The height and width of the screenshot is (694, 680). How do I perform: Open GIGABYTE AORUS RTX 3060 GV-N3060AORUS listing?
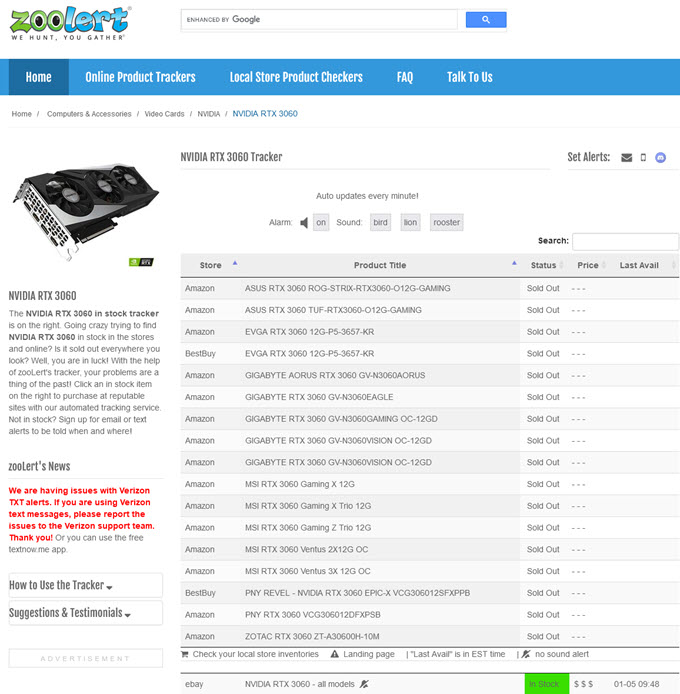335,375
